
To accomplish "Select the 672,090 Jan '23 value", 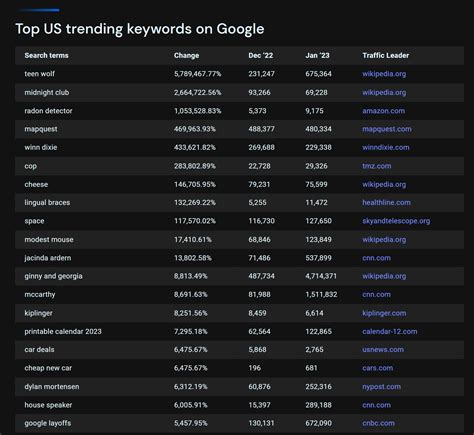I will pyautogui.click(x=318, y=423).
